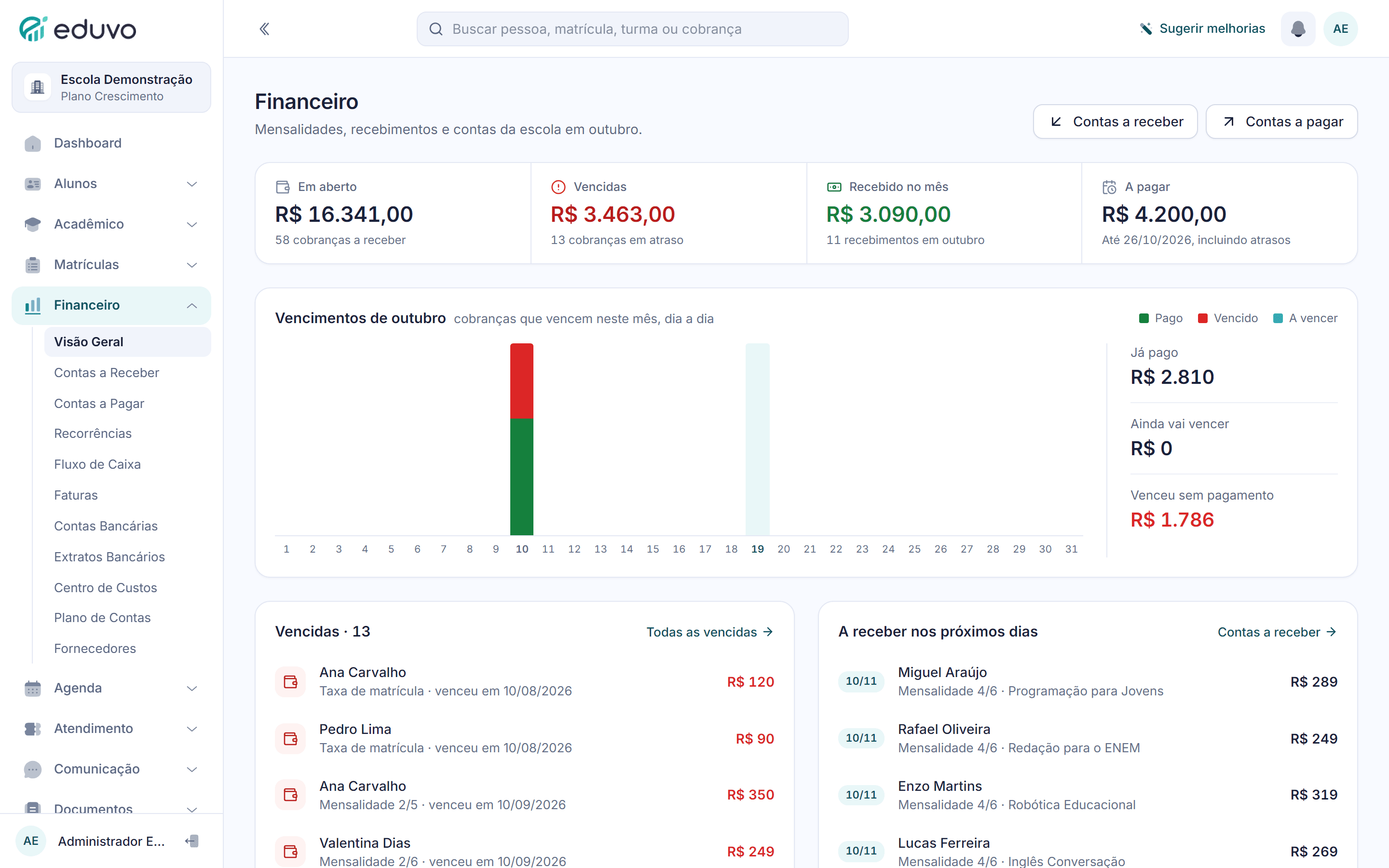
Task: Expand the Matrículas menu chevron
Action: click(191, 265)
